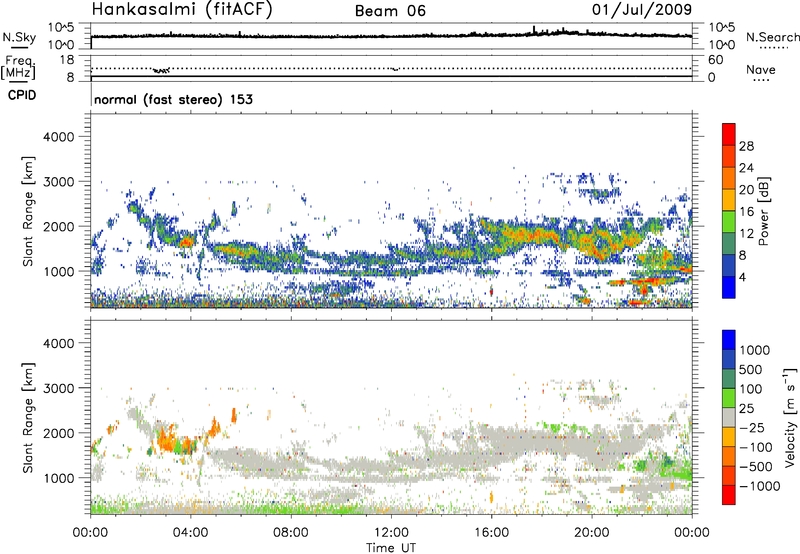Click the '100' velocity colorbar label

point(751,389)
